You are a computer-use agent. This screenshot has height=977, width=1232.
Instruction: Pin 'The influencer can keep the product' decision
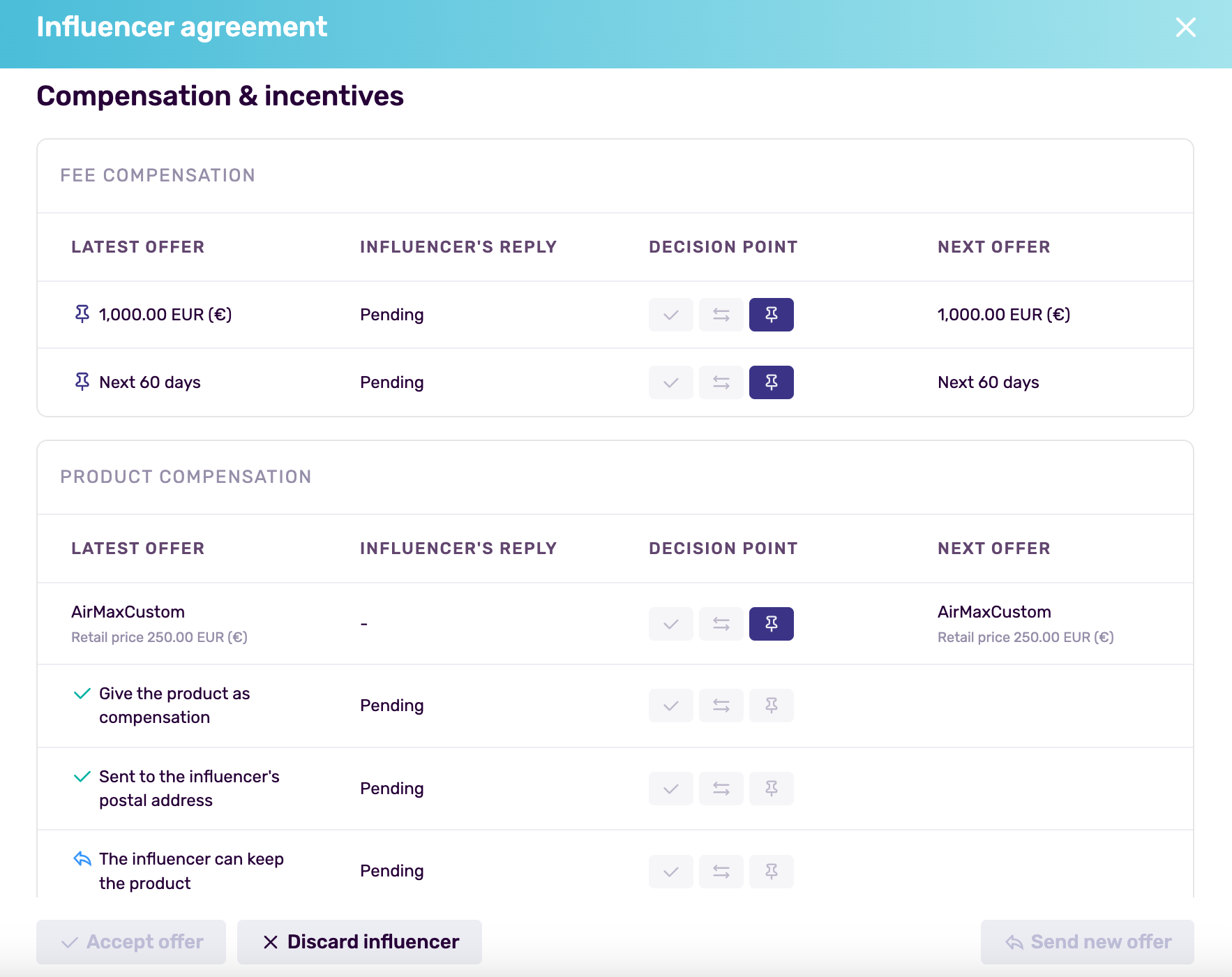coord(771,871)
